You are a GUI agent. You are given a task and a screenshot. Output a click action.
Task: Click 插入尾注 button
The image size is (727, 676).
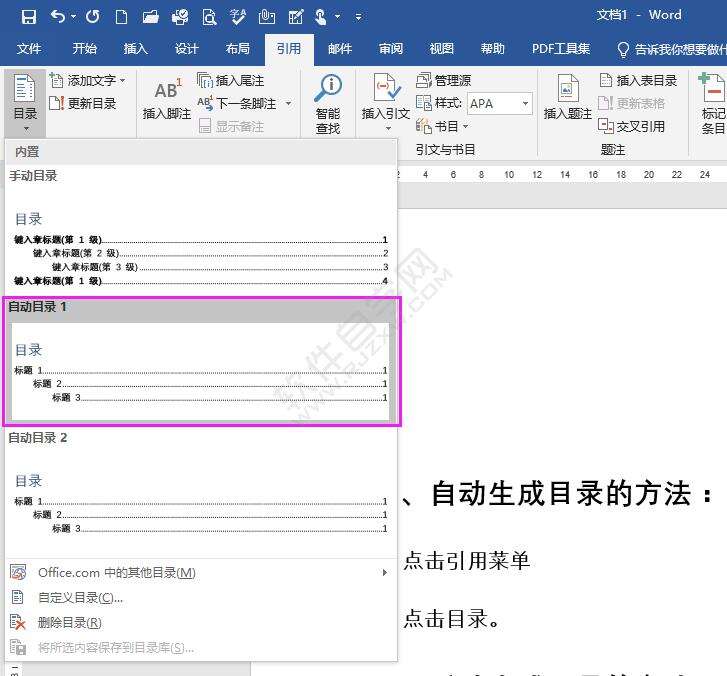(x=230, y=81)
